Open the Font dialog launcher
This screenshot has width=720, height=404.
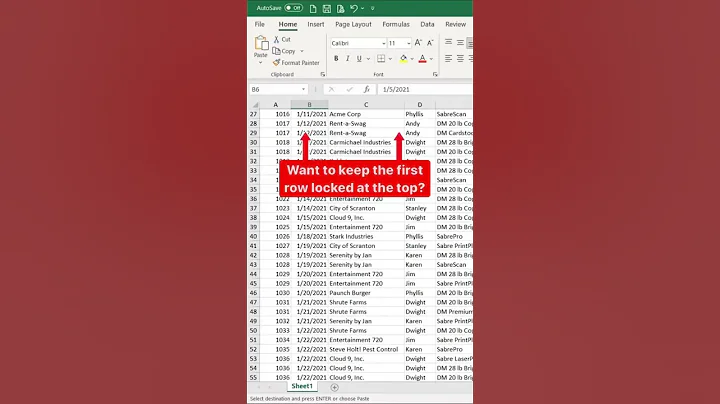(x=435, y=74)
